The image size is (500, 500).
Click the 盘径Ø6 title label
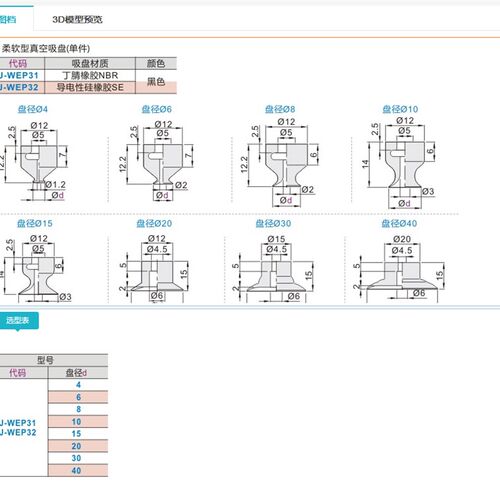point(156,109)
